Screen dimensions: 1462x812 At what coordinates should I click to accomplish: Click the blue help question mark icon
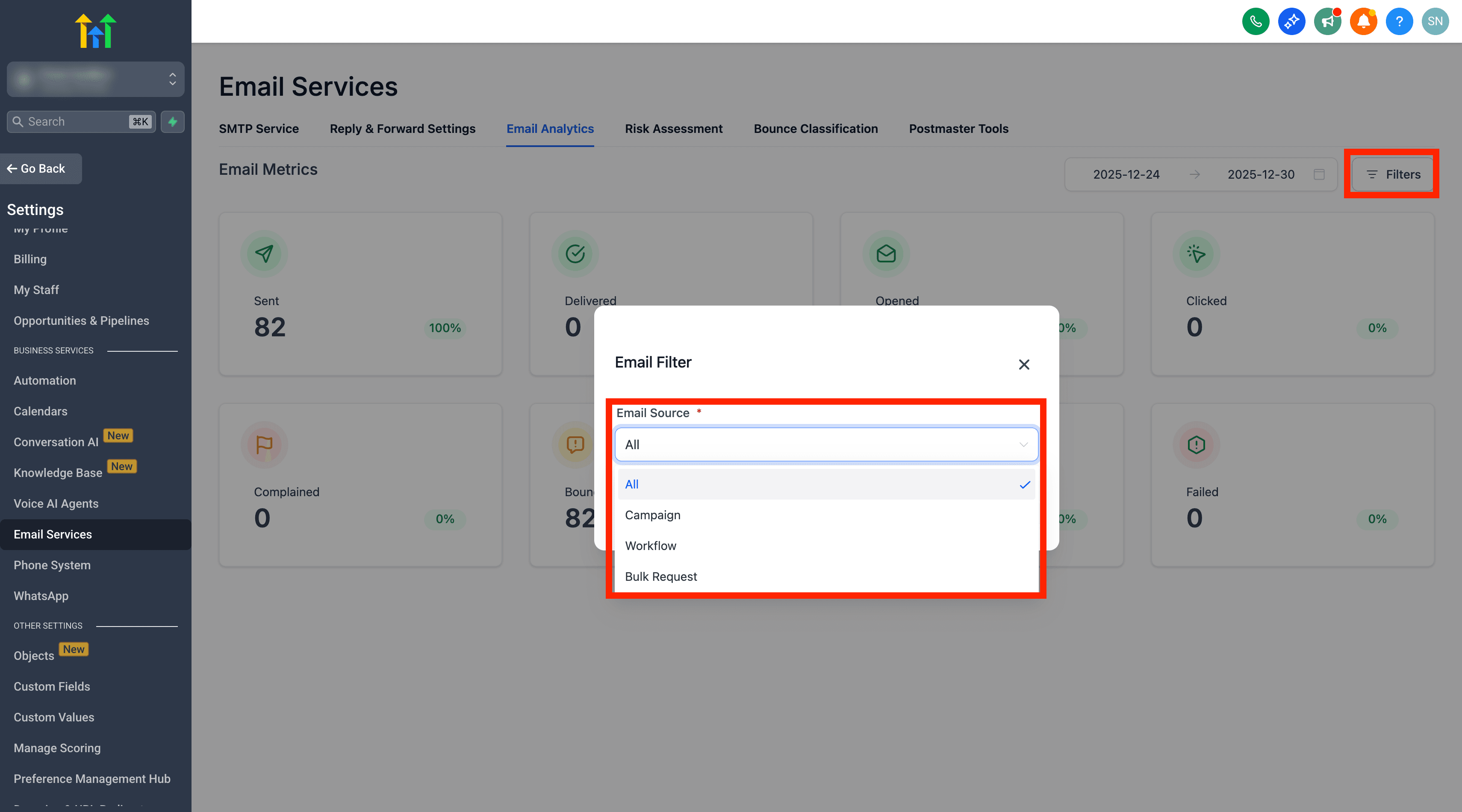click(1400, 21)
